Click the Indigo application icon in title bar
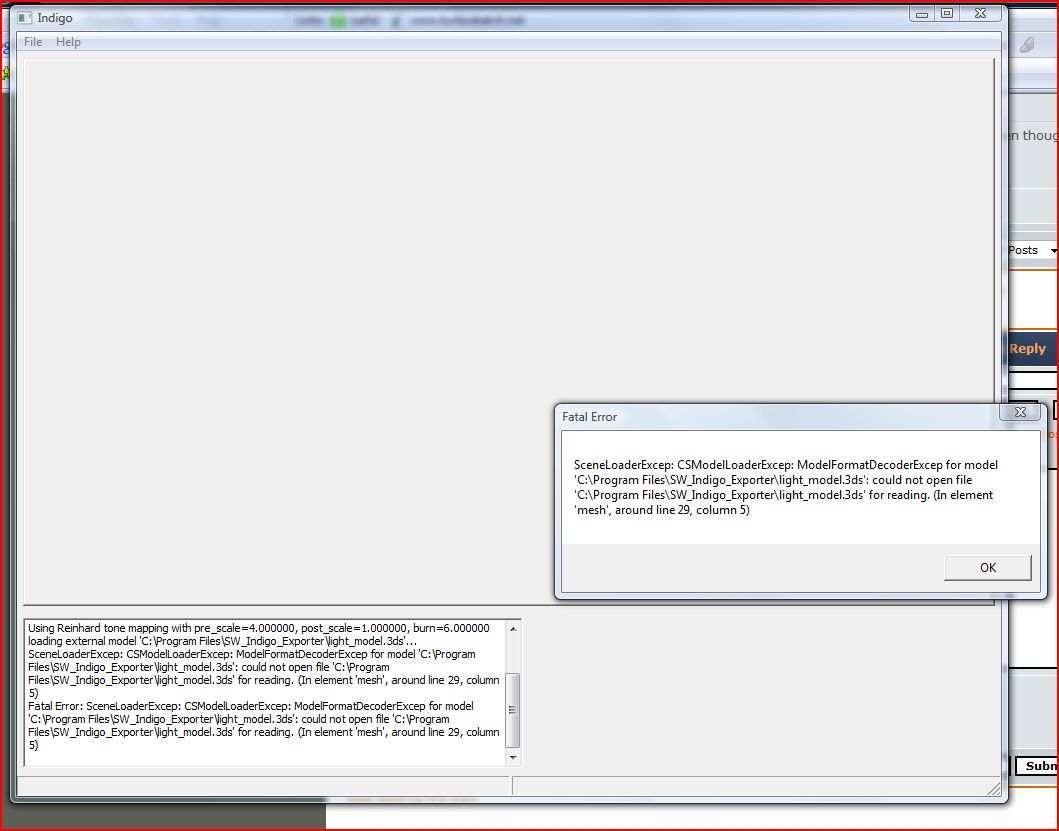 pyautogui.click(x=25, y=18)
